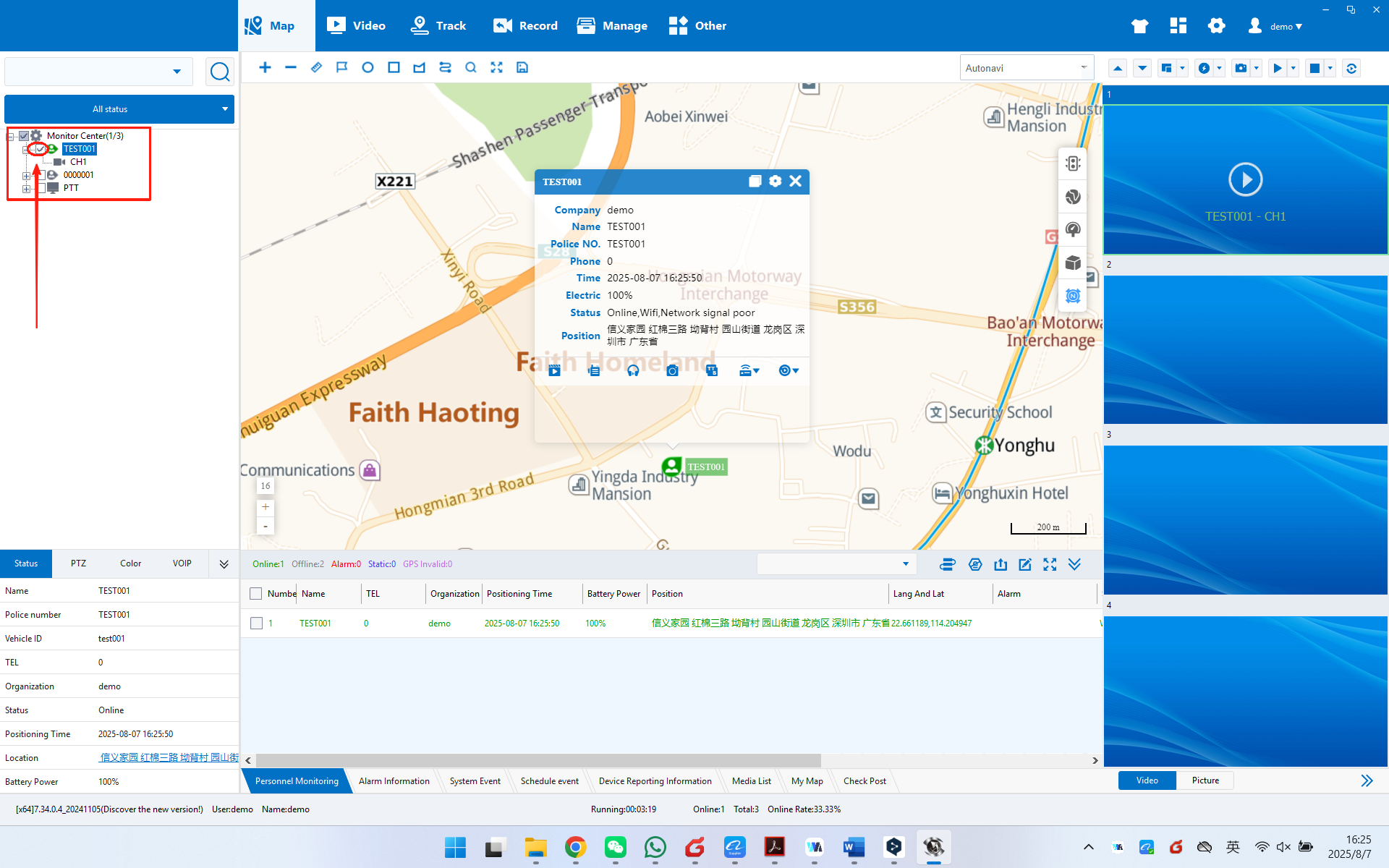Open the device search combo box dropdown
The width and height of the screenshot is (1389, 868).
coord(177,72)
